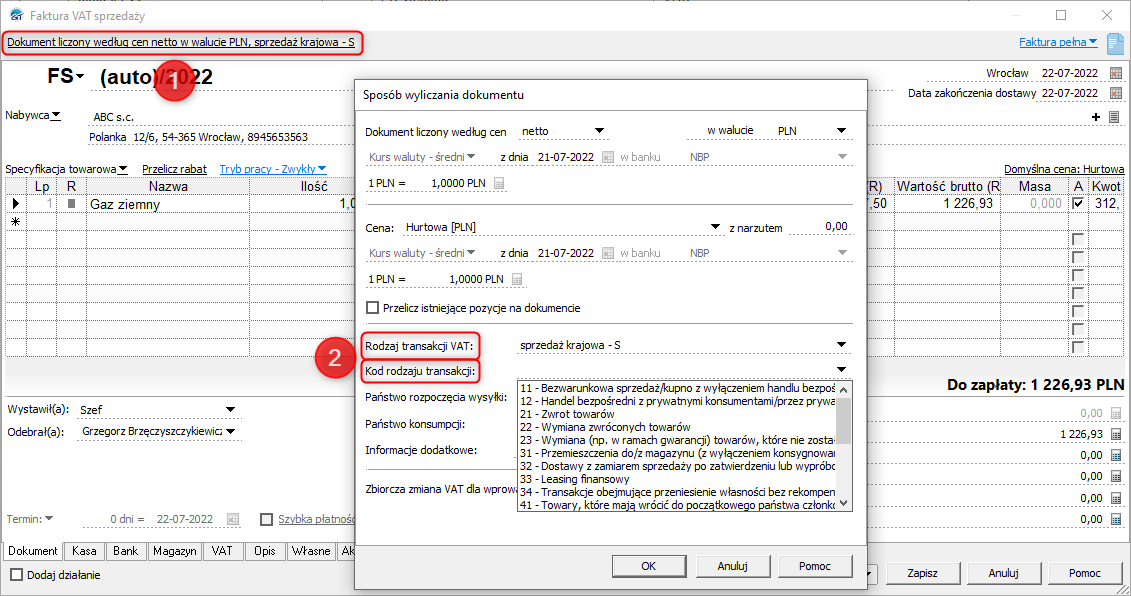Open calendar icon beside Termin date 22-07-2022

(233, 520)
